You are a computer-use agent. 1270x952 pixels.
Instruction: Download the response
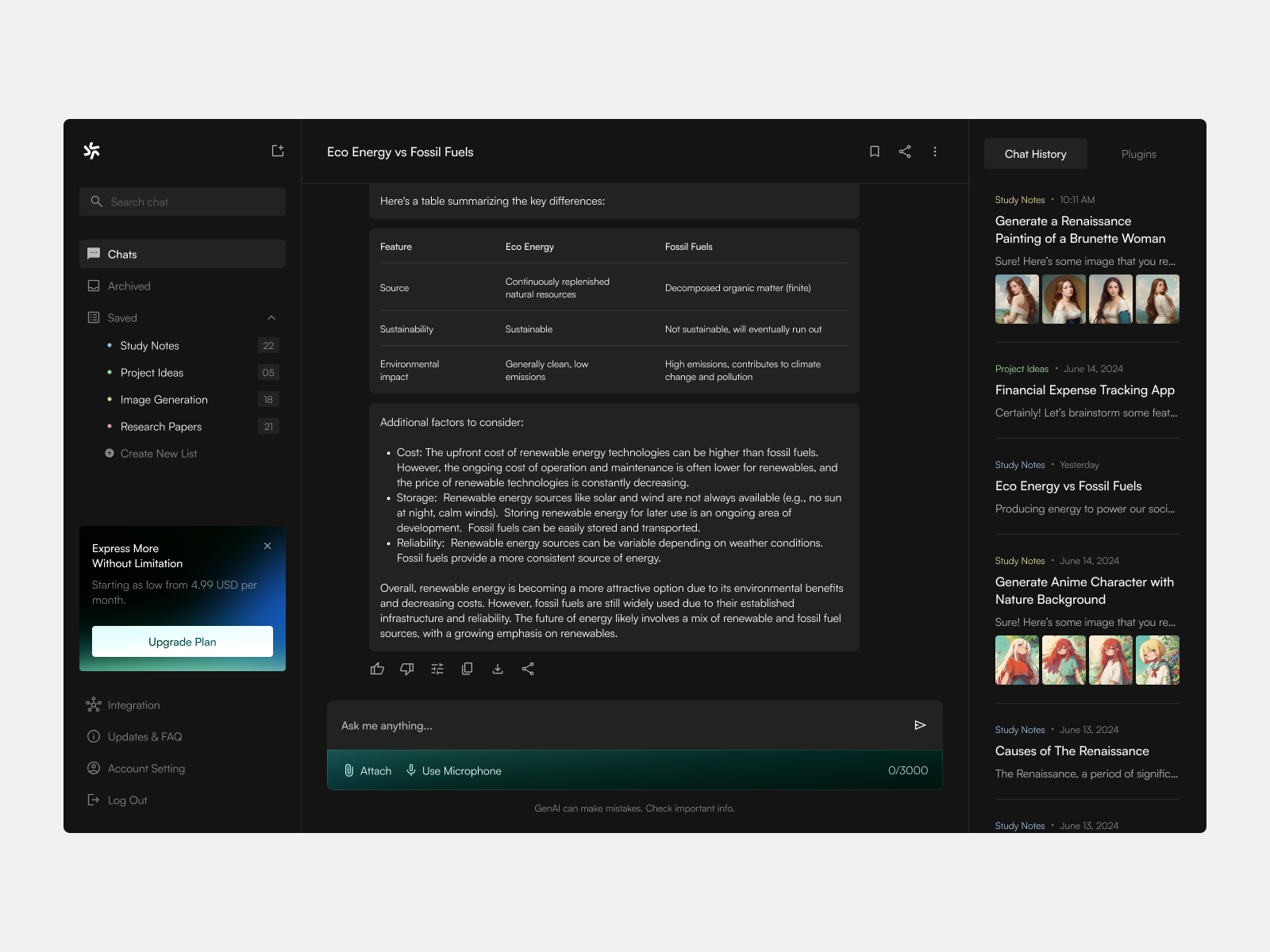coord(498,669)
